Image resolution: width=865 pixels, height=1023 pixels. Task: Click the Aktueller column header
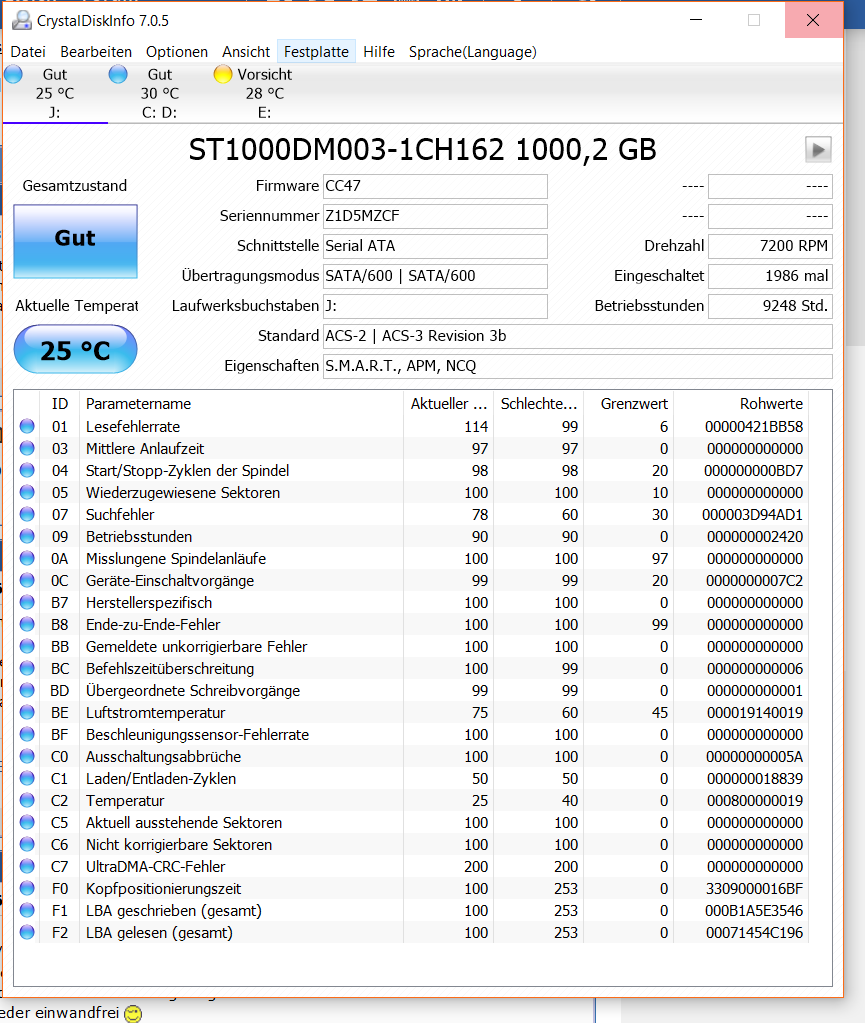point(448,404)
